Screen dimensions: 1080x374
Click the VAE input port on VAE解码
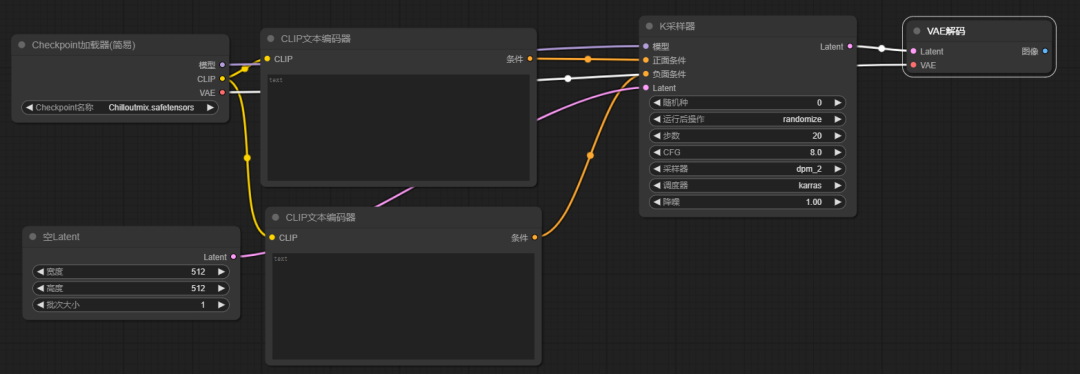click(913, 65)
